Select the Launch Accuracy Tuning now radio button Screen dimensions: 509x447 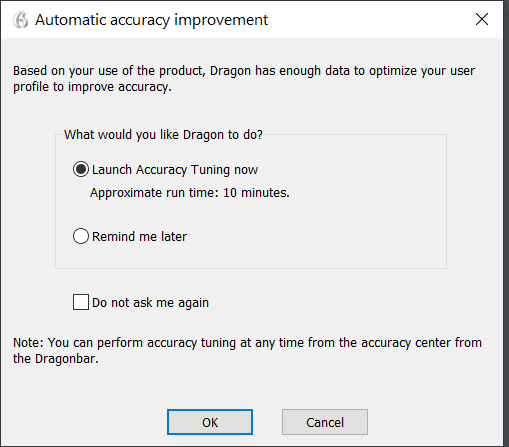[81, 169]
